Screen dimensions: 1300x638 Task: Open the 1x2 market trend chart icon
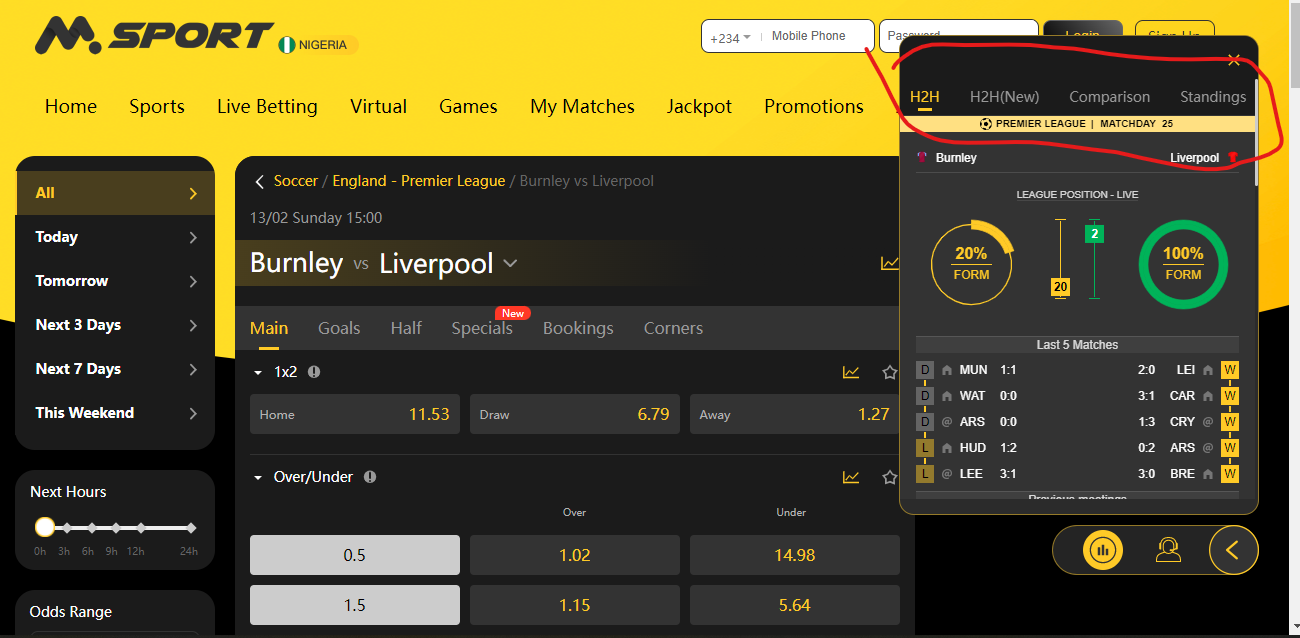coord(851,372)
